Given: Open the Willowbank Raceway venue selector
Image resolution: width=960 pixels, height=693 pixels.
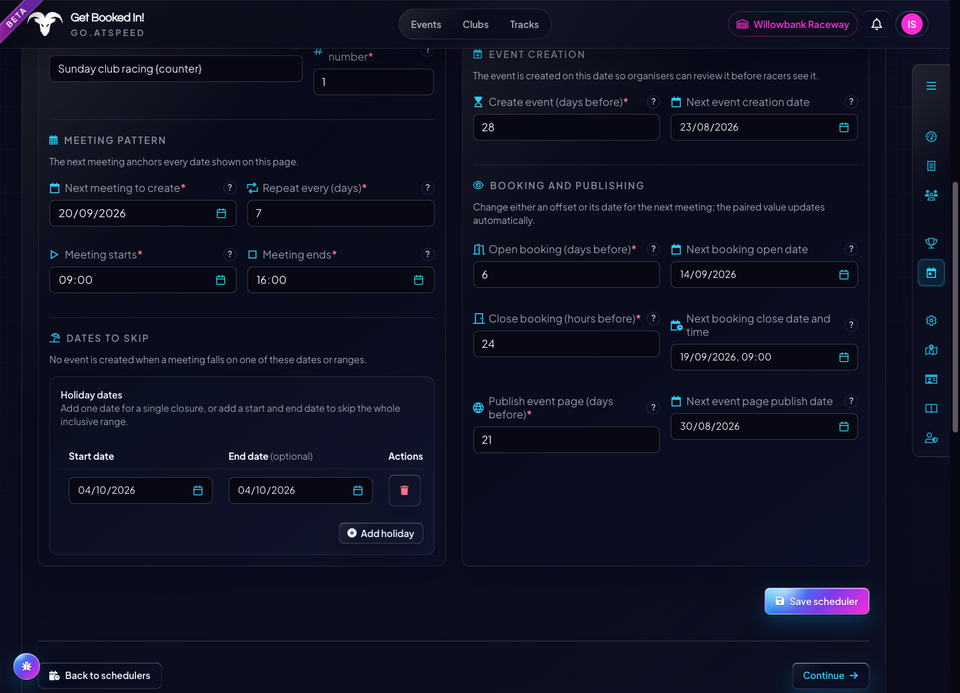Looking at the screenshot, I should 792,24.
